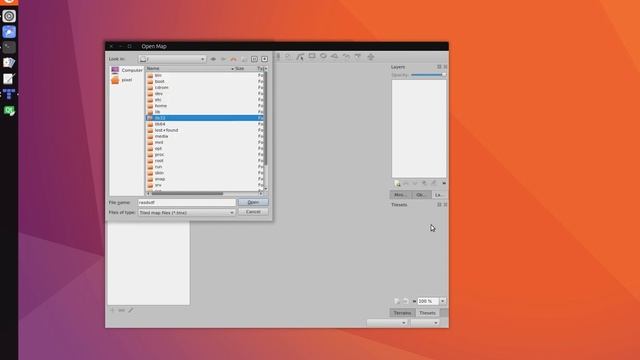Select Edit Polygons tool in Tiled toolbar
The width and height of the screenshot is (640, 360).
pos(300,57)
